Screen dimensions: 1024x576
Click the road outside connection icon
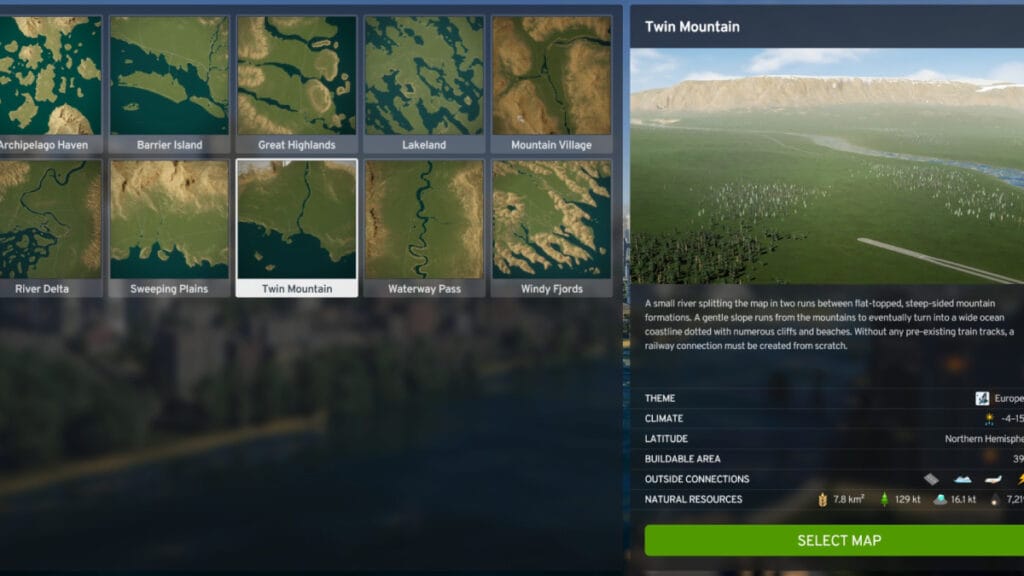[931, 479]
